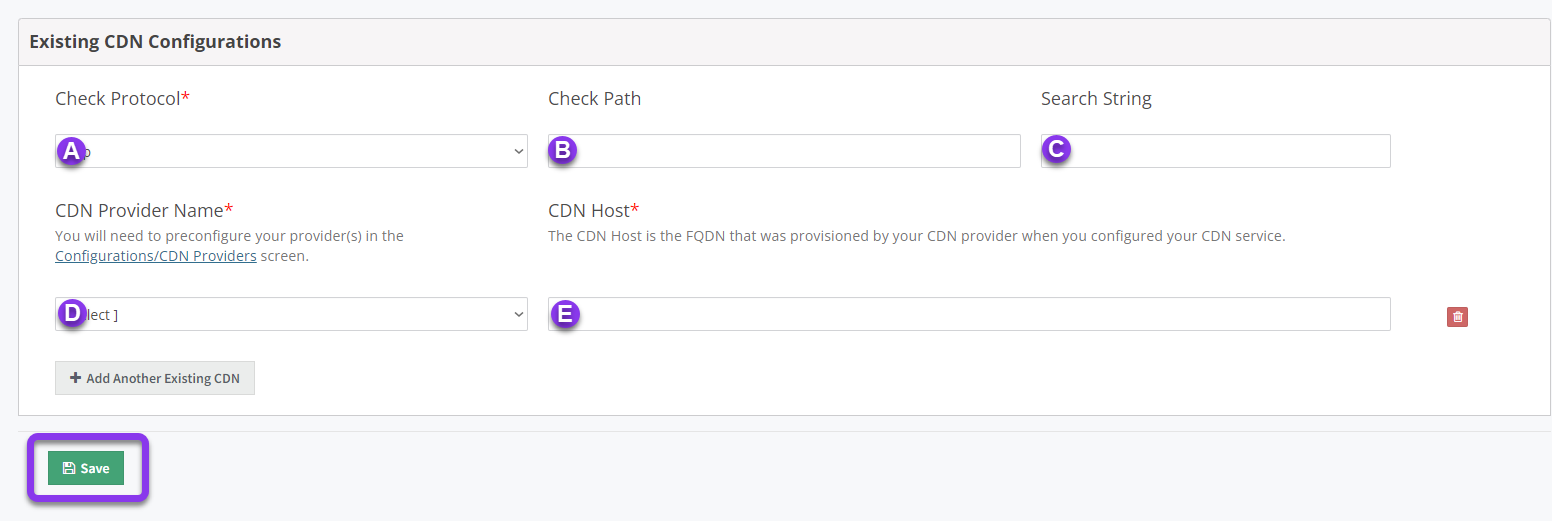Focus the Check Path text field
Image resolution: width=1552 pixels, height=521 pixels.
click(784, 151)
